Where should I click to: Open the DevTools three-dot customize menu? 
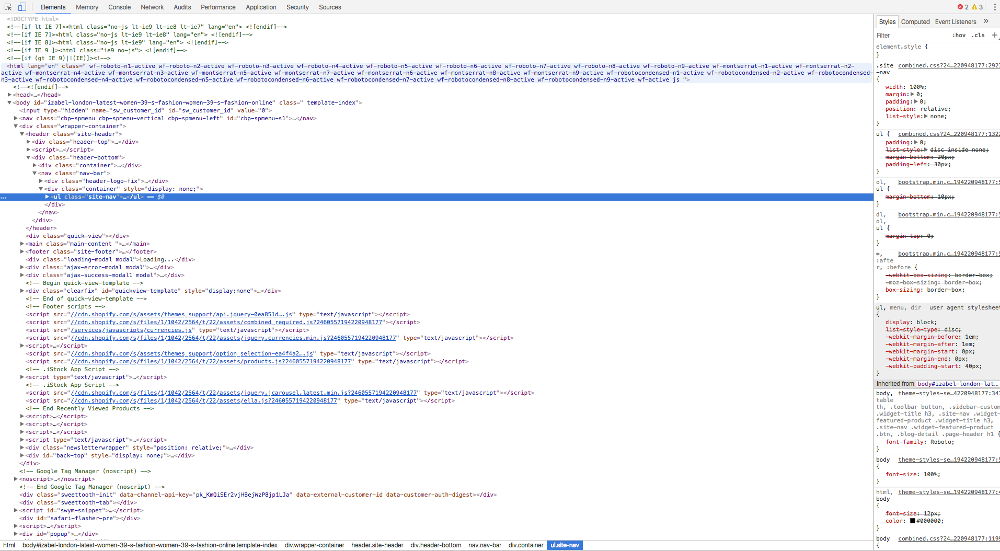[994, 7]
